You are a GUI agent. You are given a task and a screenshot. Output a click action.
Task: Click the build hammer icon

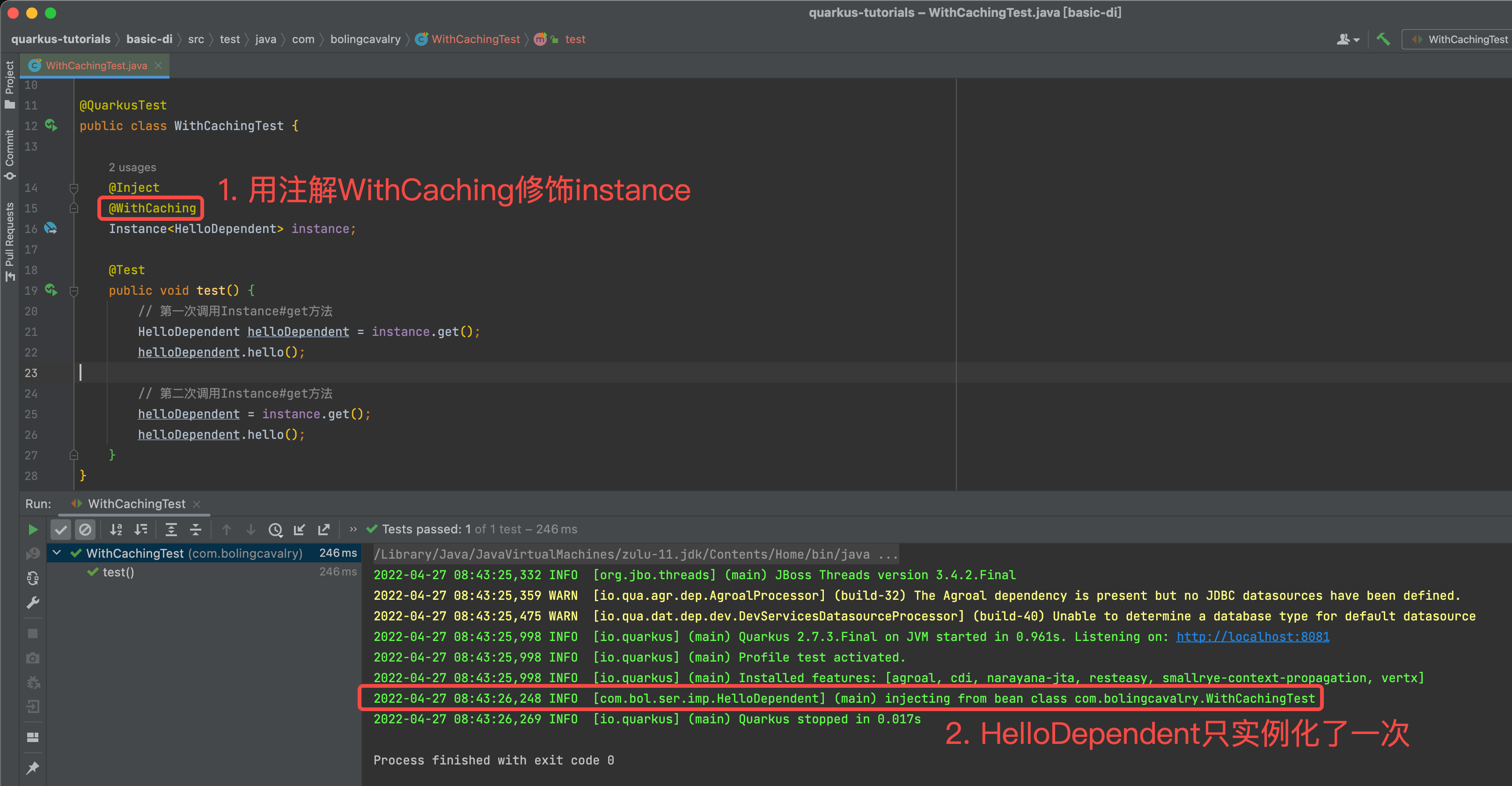[x=1383, y=39]
